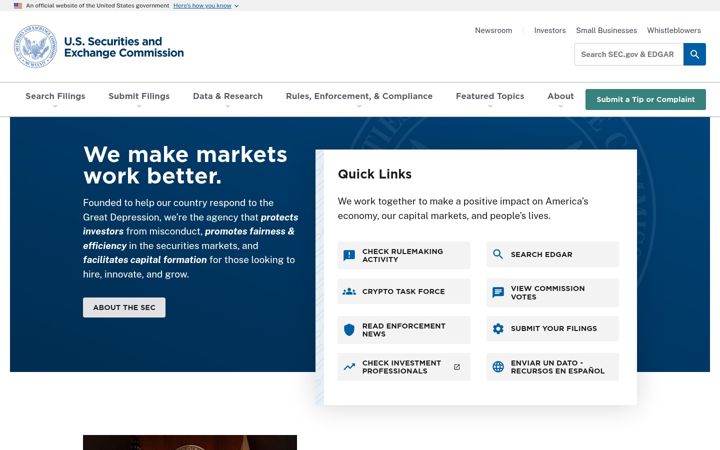Open the Data & Research dropdown
720x450 pixels.
(228, 99)
